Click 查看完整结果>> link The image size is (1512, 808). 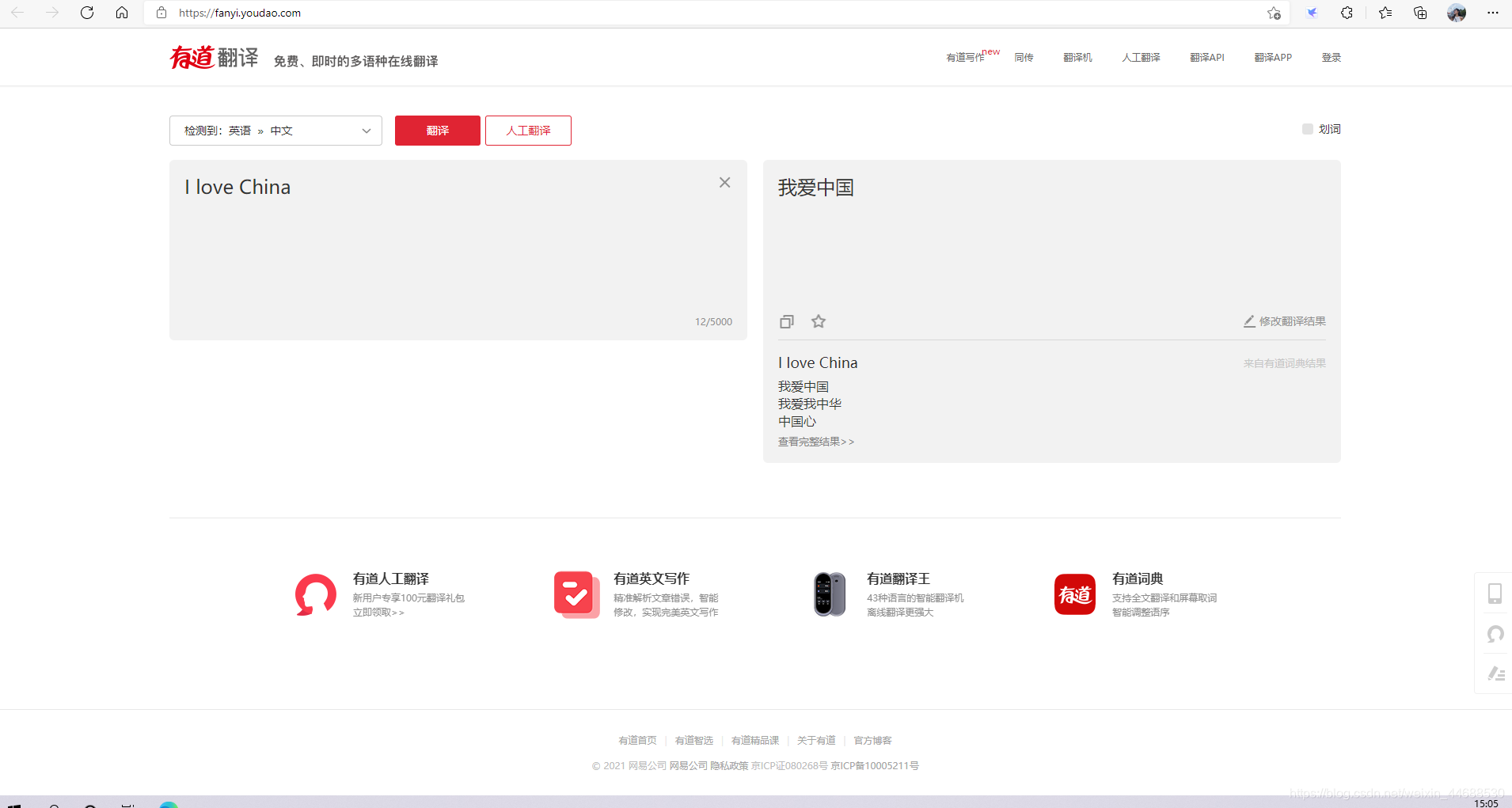[x=816, y=442]
